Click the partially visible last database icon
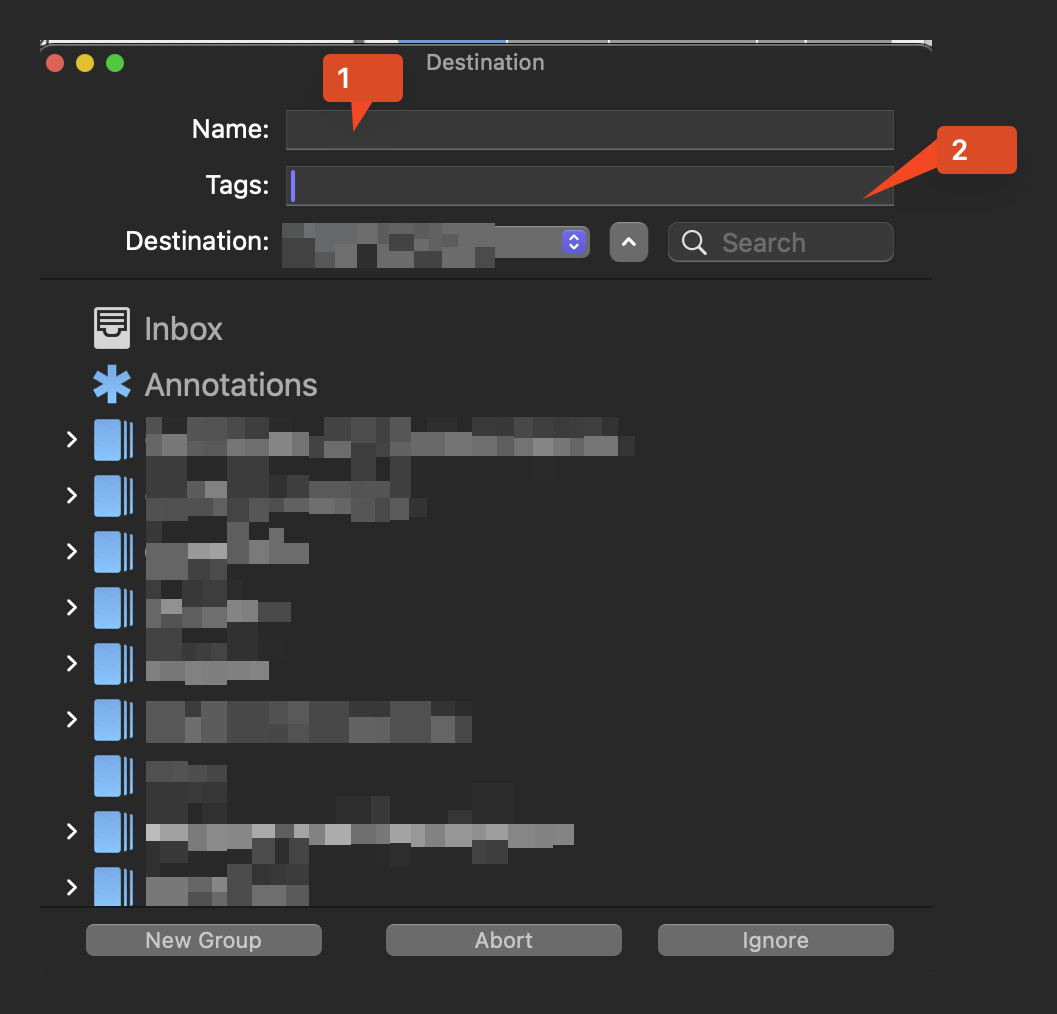 click(x=113, y=886)
